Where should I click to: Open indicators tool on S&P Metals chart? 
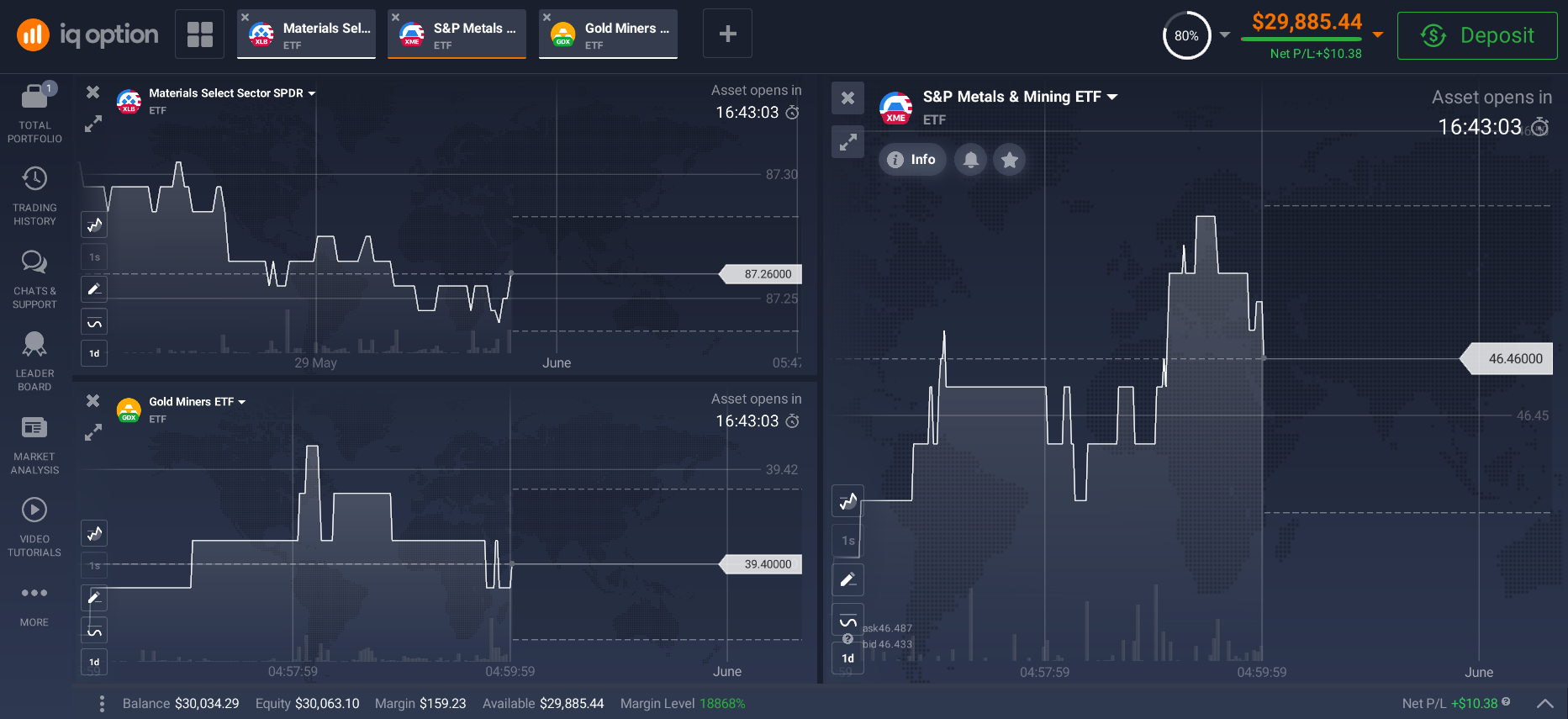click(x=847, y=620)
